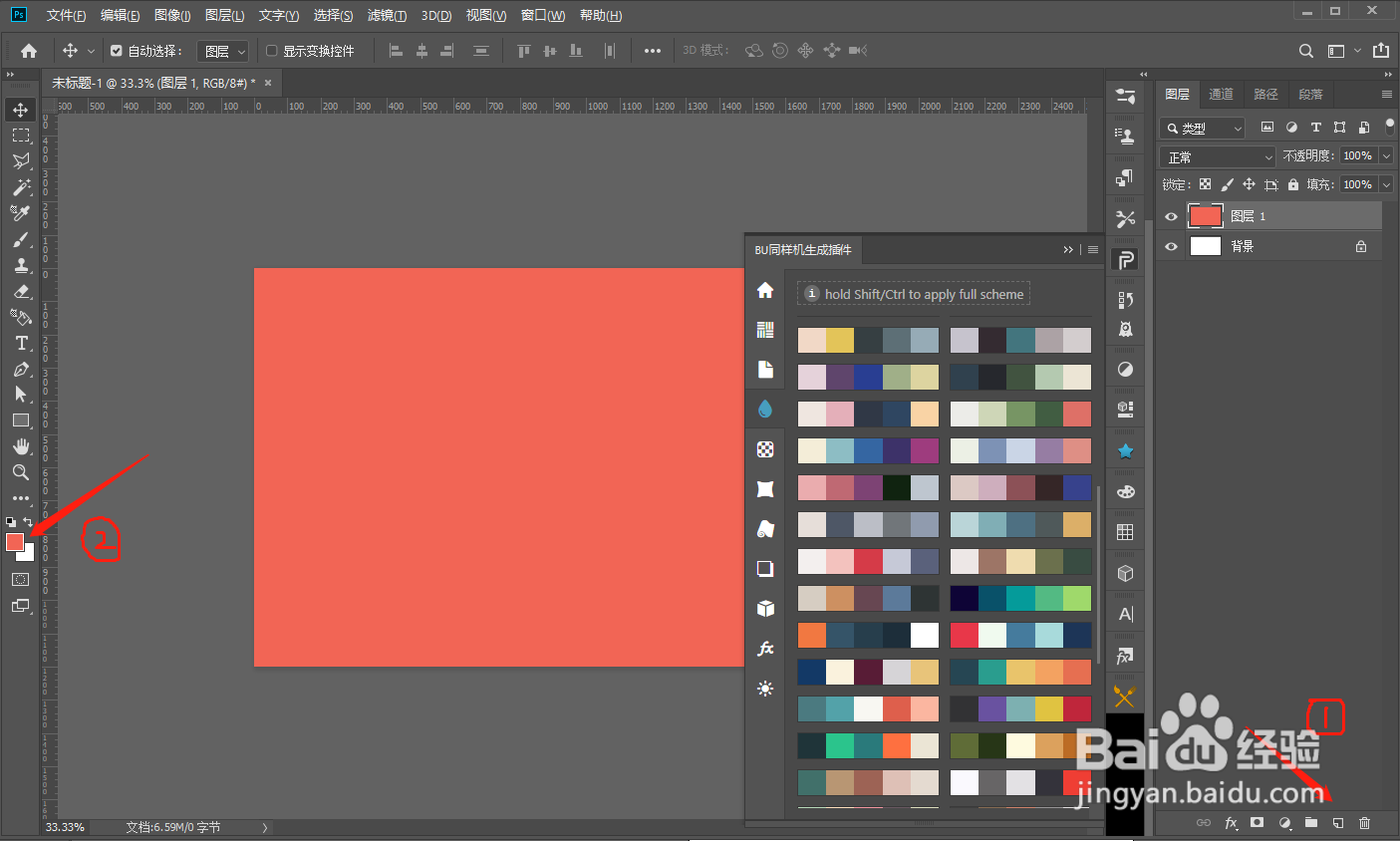Select 图层 1 red layer thumbnail
Image resolution: width=1400 pixels, height=841 pixels.
1206,216
